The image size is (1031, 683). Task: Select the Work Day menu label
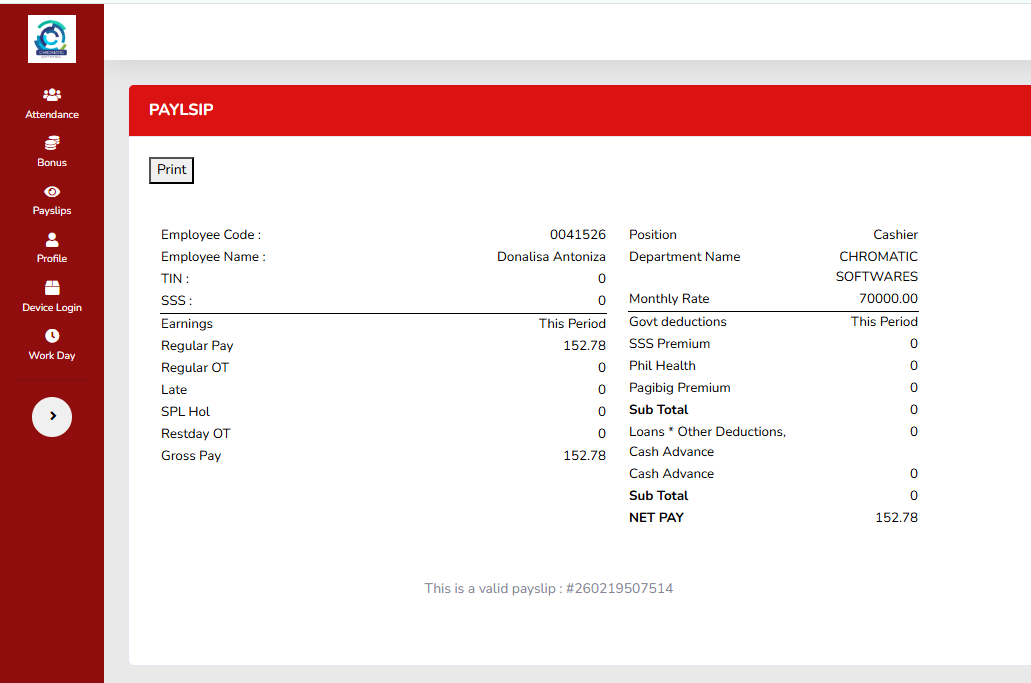[52, 355]
